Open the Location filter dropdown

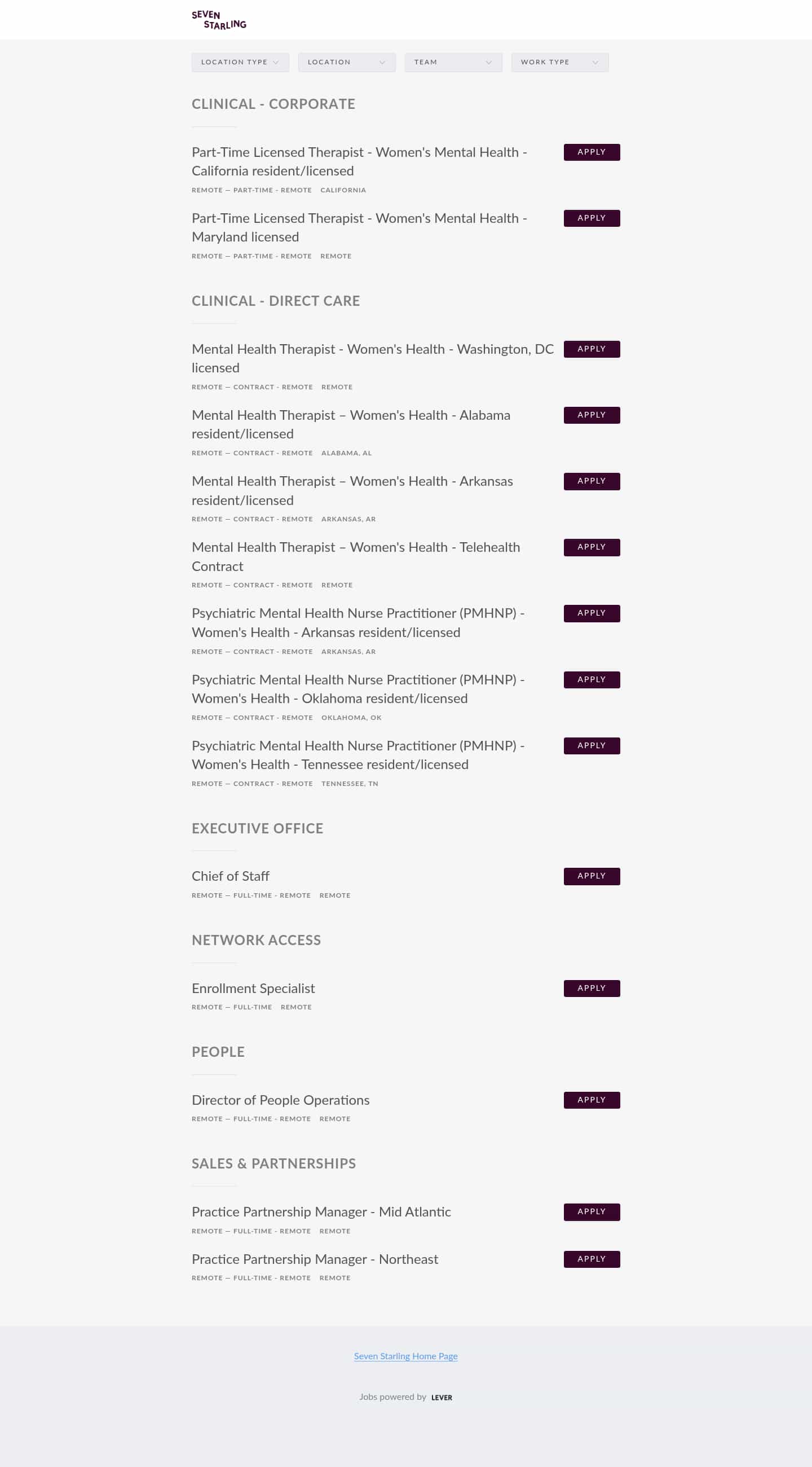(x=347, y=62)
